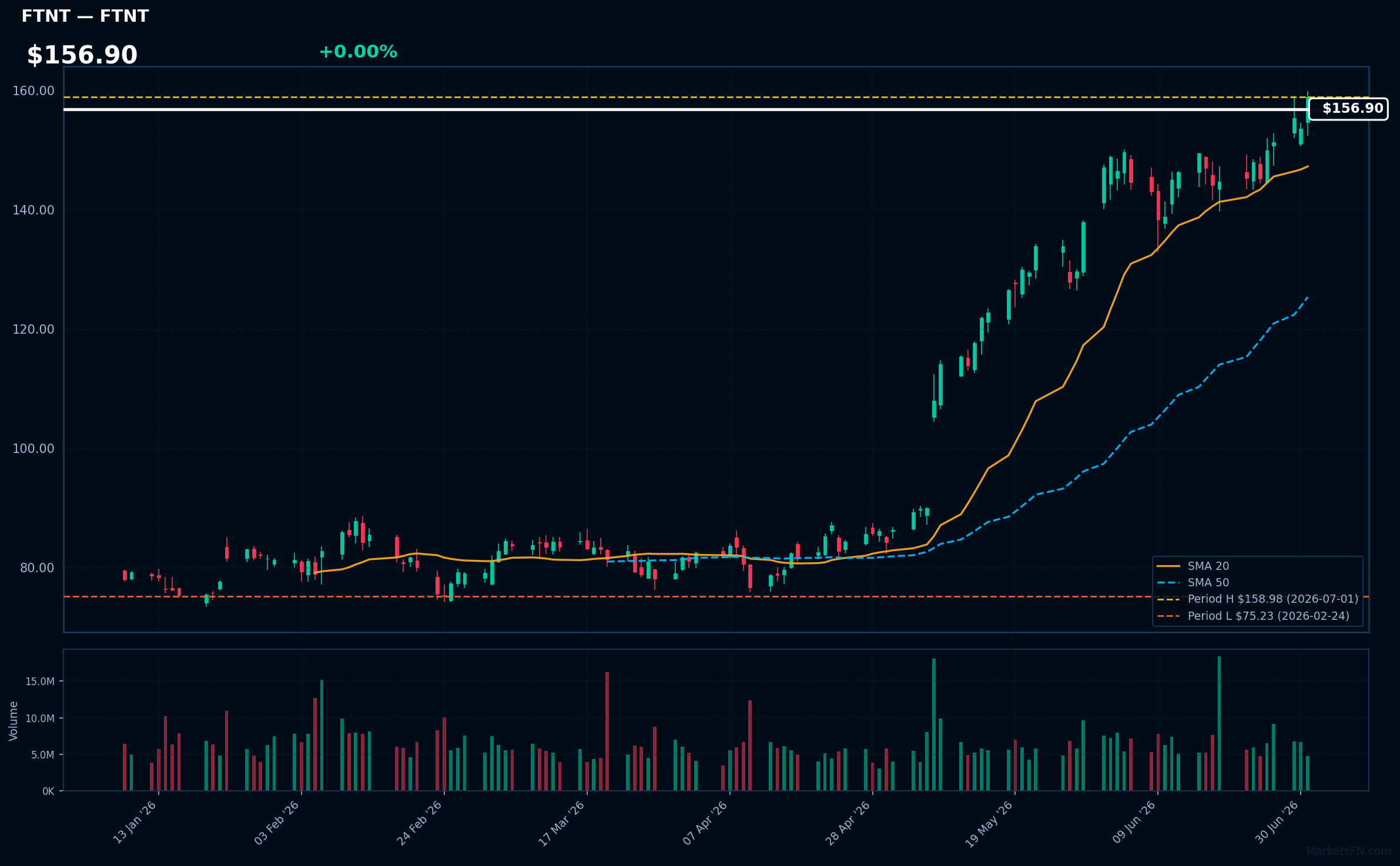Click the 07 Apr '26 date label
The height and width of the screenshot is (866, 1400).
point(705,823)
